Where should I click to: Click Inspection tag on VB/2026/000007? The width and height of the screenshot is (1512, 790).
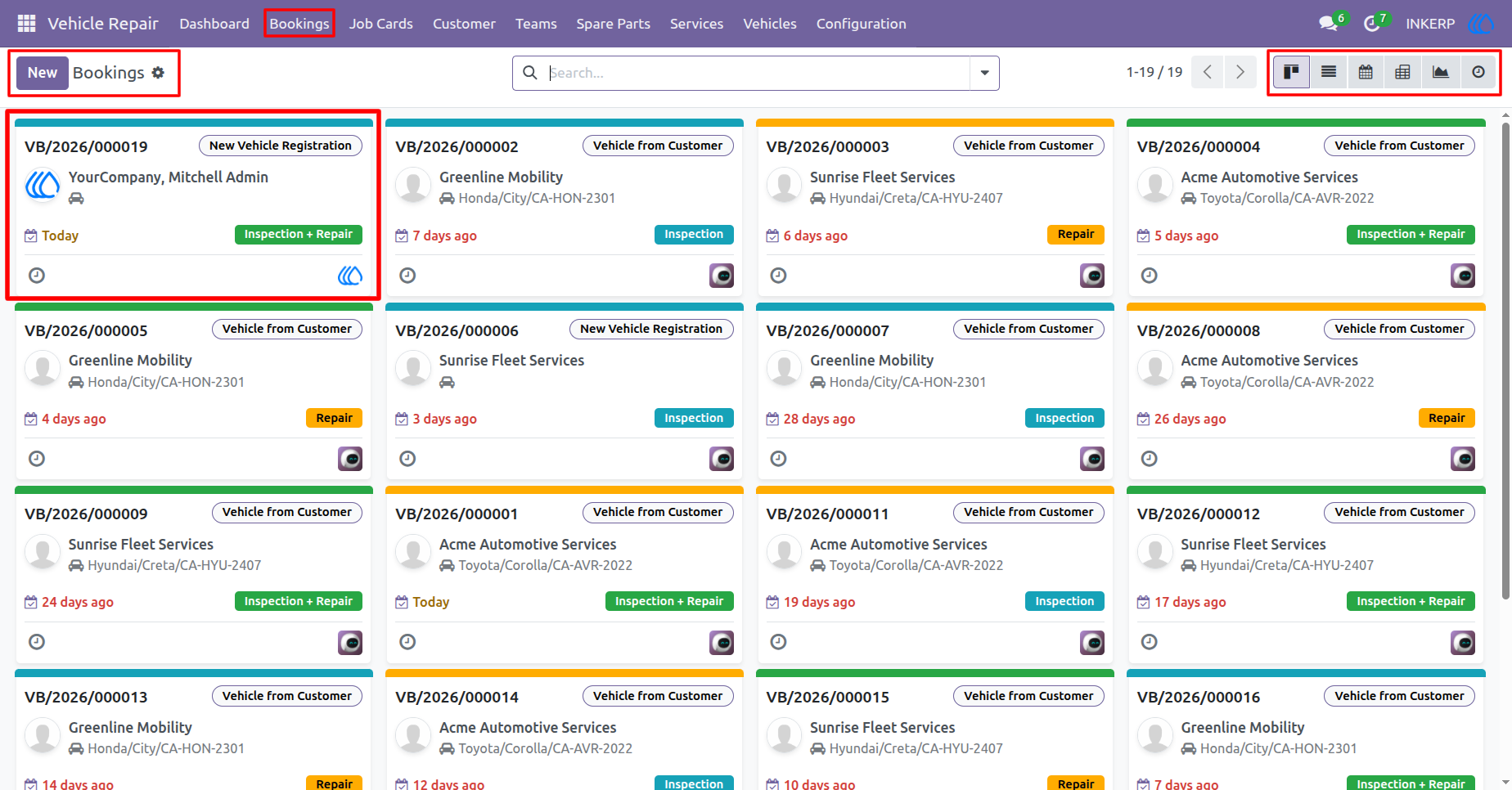(1064, 418)
